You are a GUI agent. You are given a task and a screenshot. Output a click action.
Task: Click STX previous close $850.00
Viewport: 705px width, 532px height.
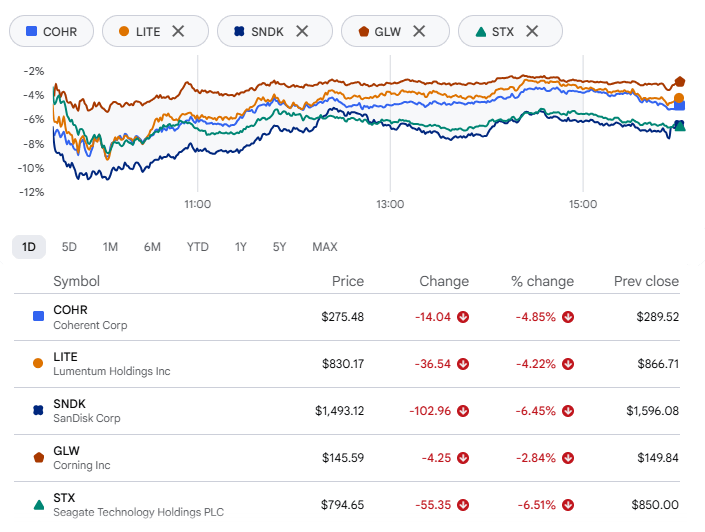click(655, 505)
